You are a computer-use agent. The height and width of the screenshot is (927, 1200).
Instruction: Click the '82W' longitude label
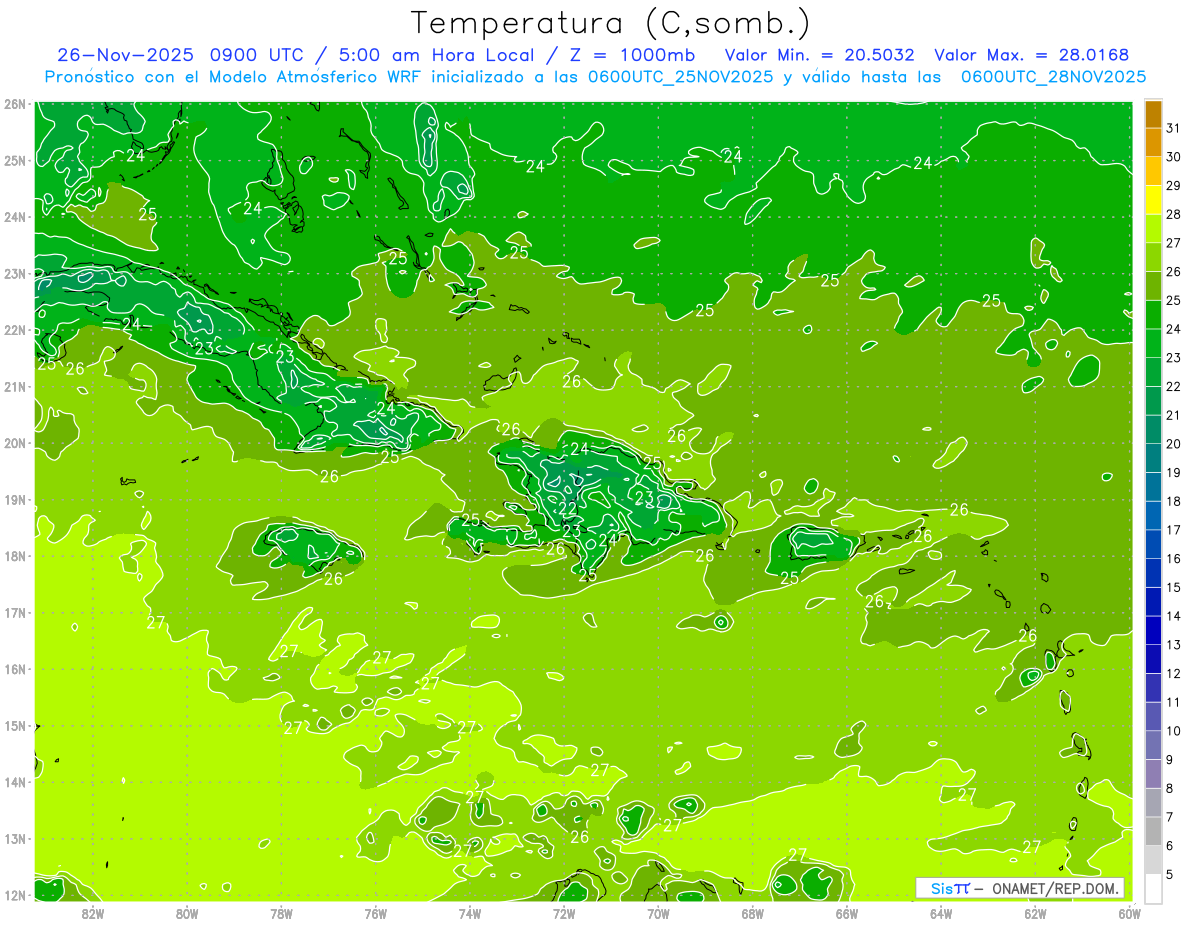pos(93,913)
